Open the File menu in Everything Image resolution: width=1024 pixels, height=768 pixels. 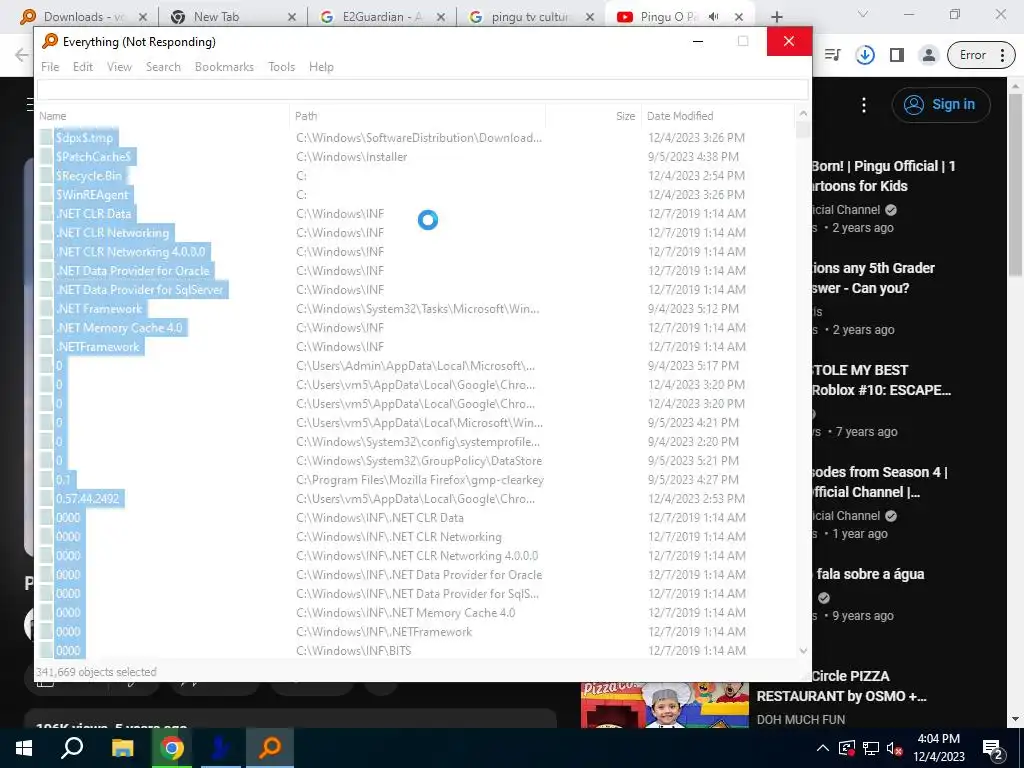click(x=50, y=67)
